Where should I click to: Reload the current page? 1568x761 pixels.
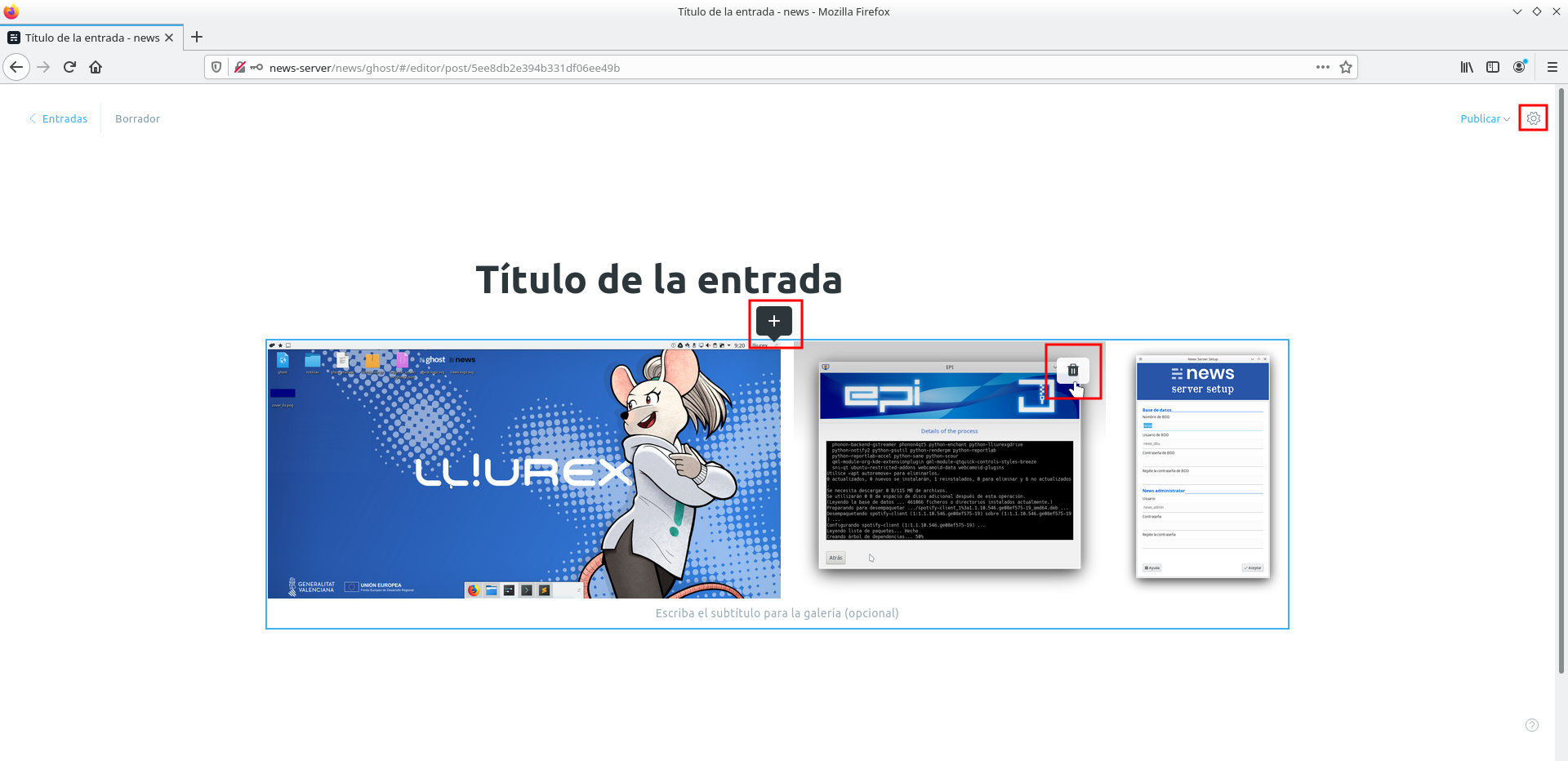click(69, 67)
